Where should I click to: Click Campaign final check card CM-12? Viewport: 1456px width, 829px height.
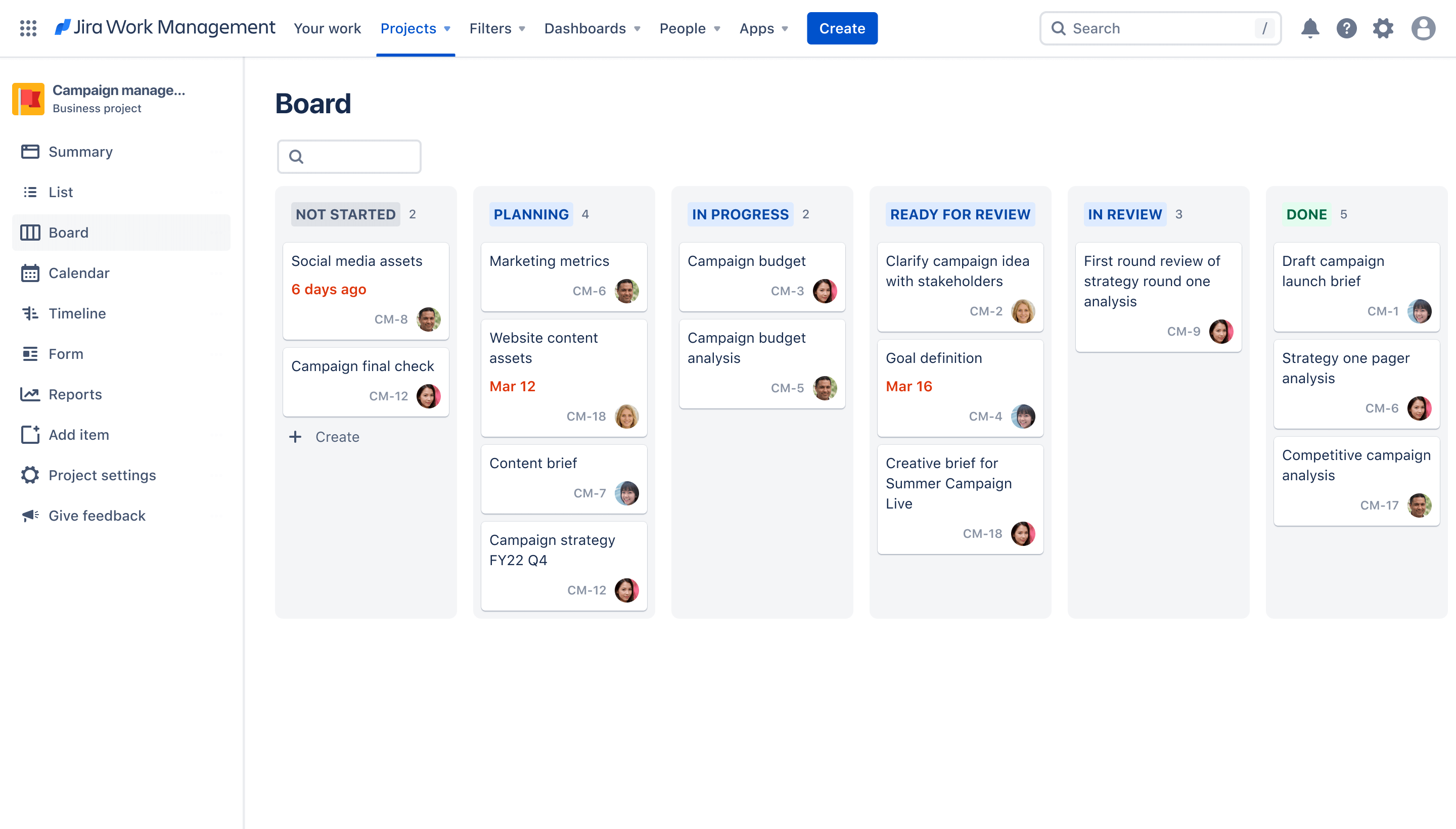tap(363, 381)
